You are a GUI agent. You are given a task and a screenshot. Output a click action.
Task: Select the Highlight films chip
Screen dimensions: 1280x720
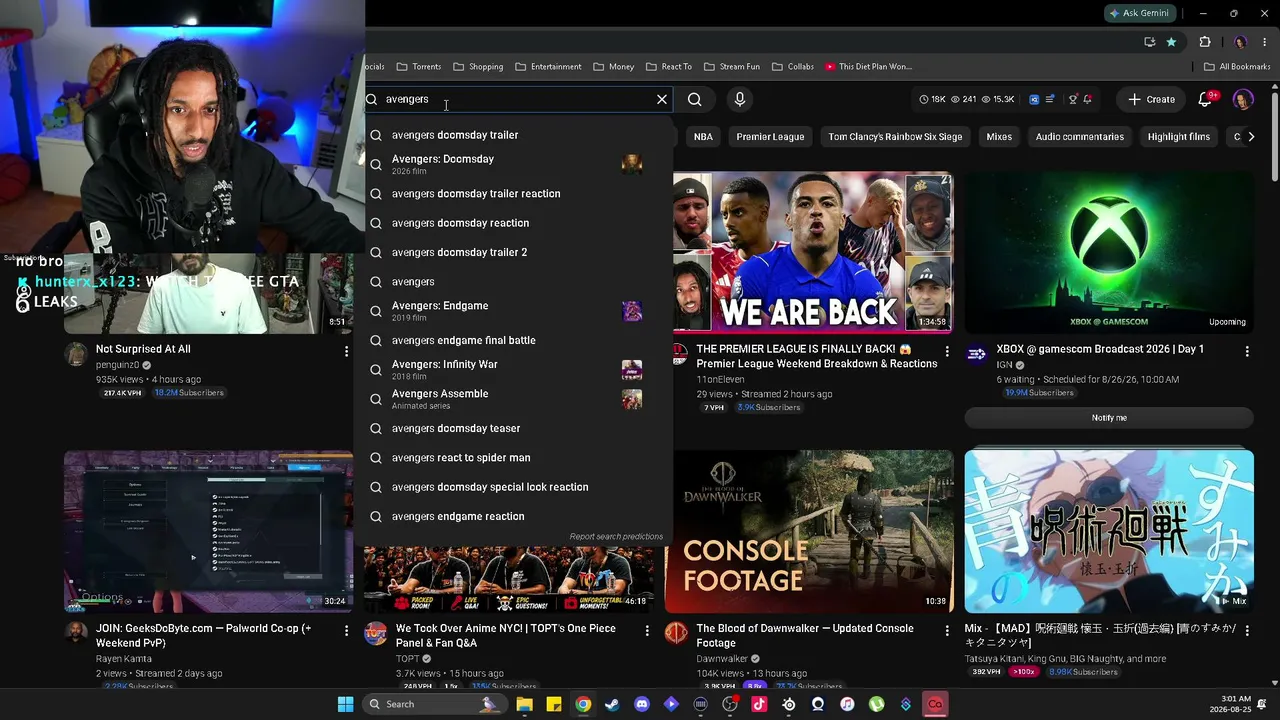pos(1179,137)
